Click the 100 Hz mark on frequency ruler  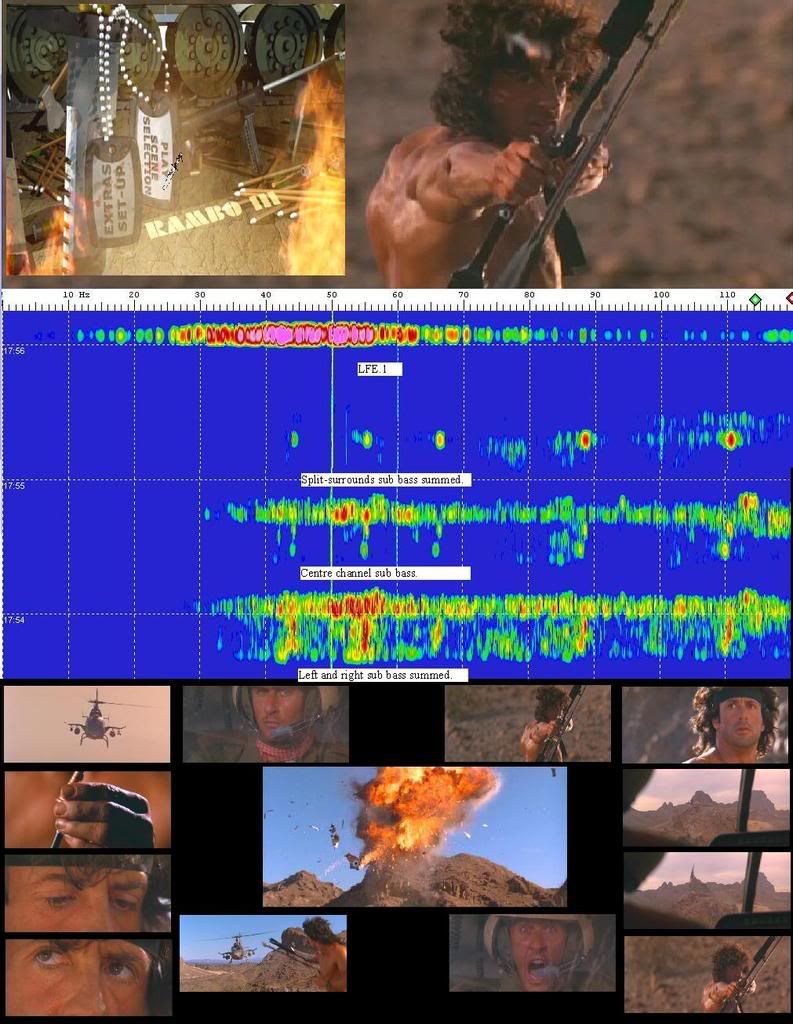(x=661, y=295)
